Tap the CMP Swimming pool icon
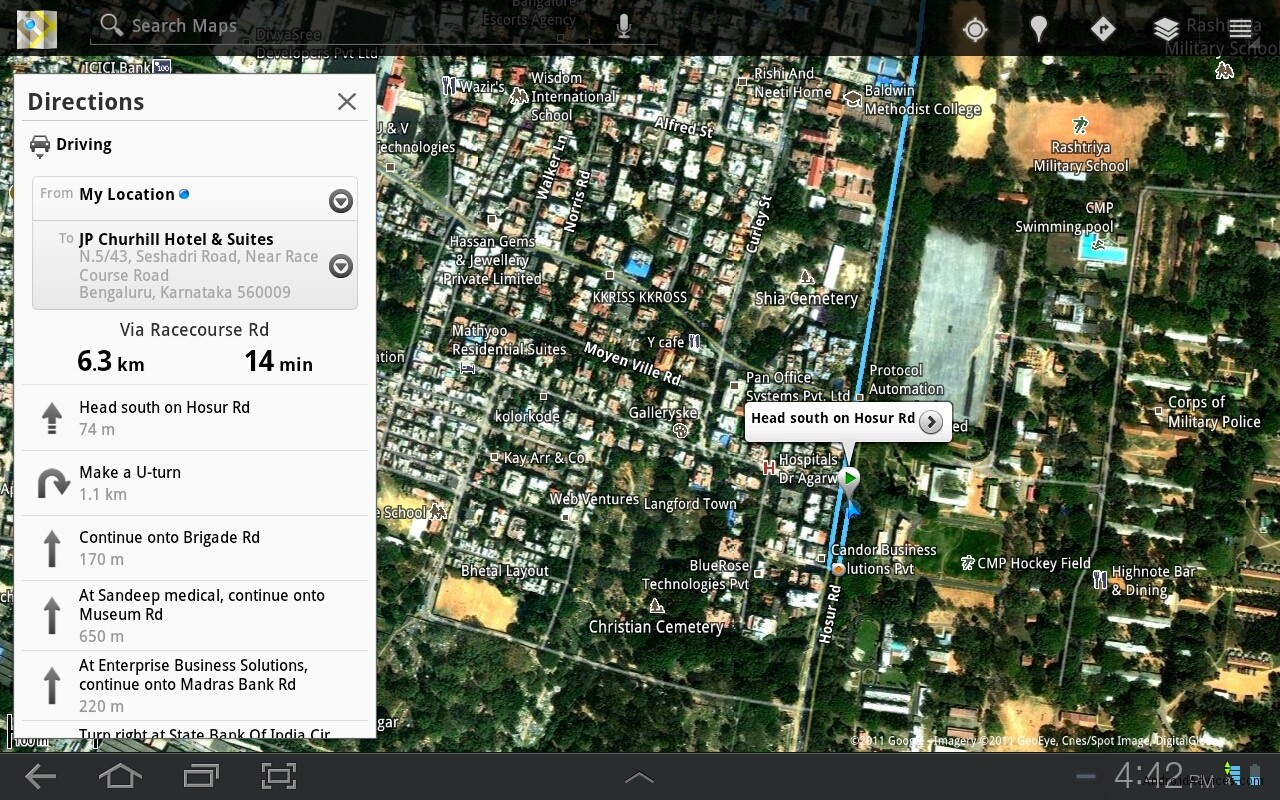Viewport: 1280px width, 800px height. coord(1100,243)
